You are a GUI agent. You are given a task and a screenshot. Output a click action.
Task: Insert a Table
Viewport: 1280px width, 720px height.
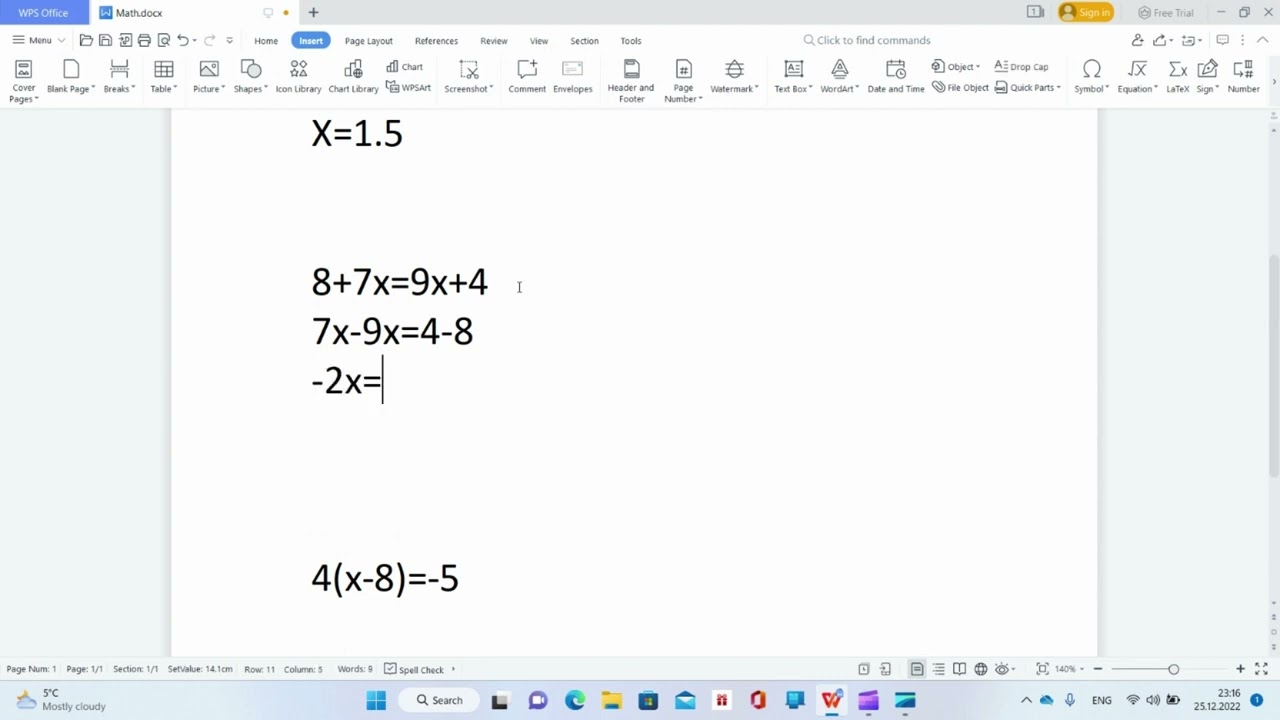click(x=163, y=78)
